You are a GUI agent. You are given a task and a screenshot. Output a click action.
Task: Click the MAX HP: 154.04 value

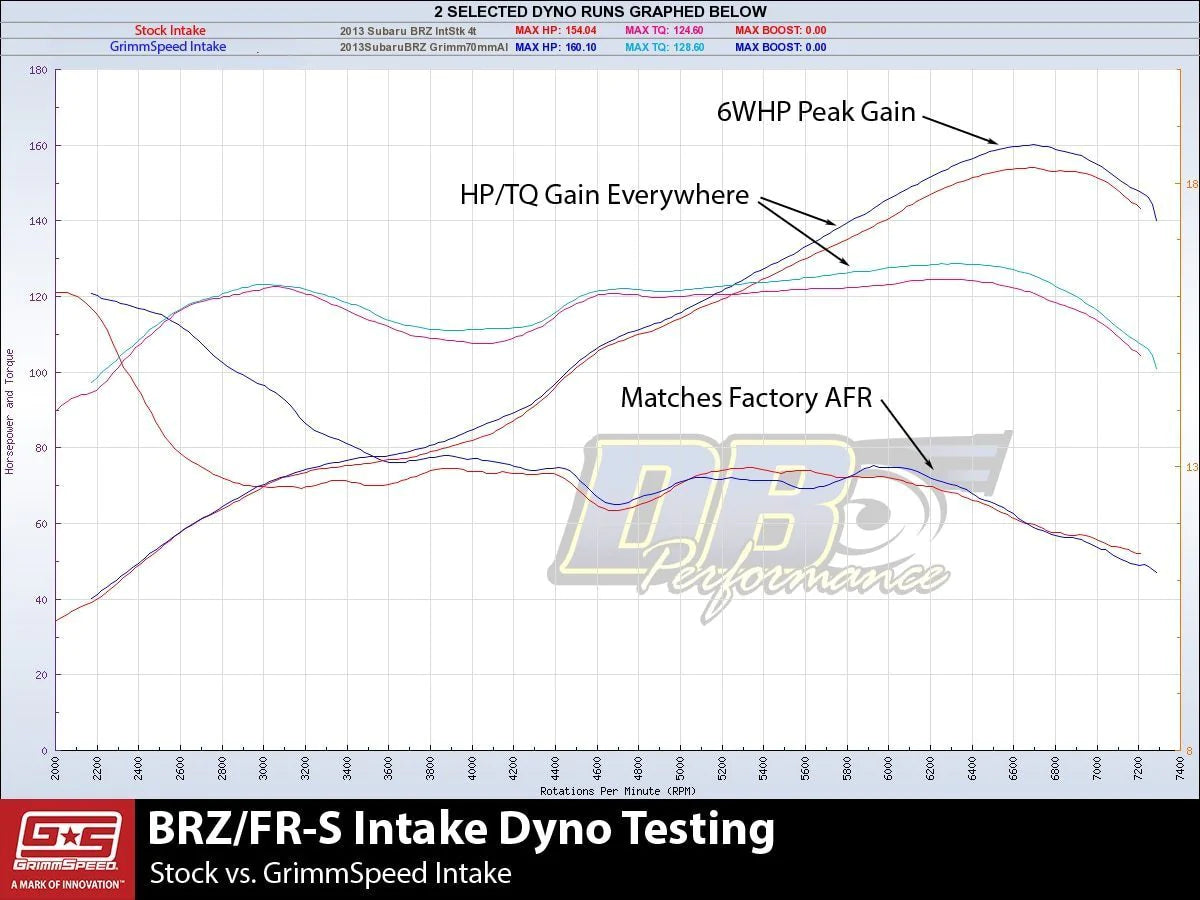(555, 31)
